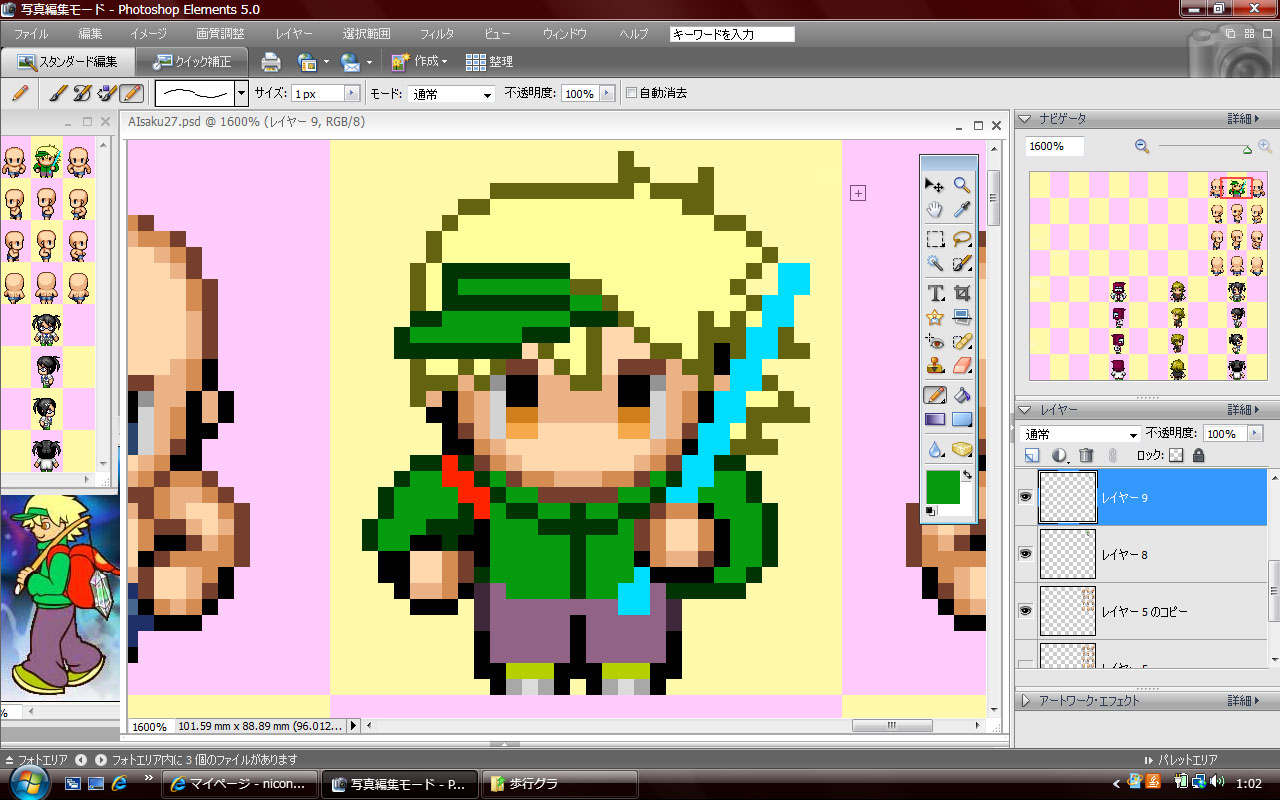Open the レイヤー menu in menu bar

[294, 34]
